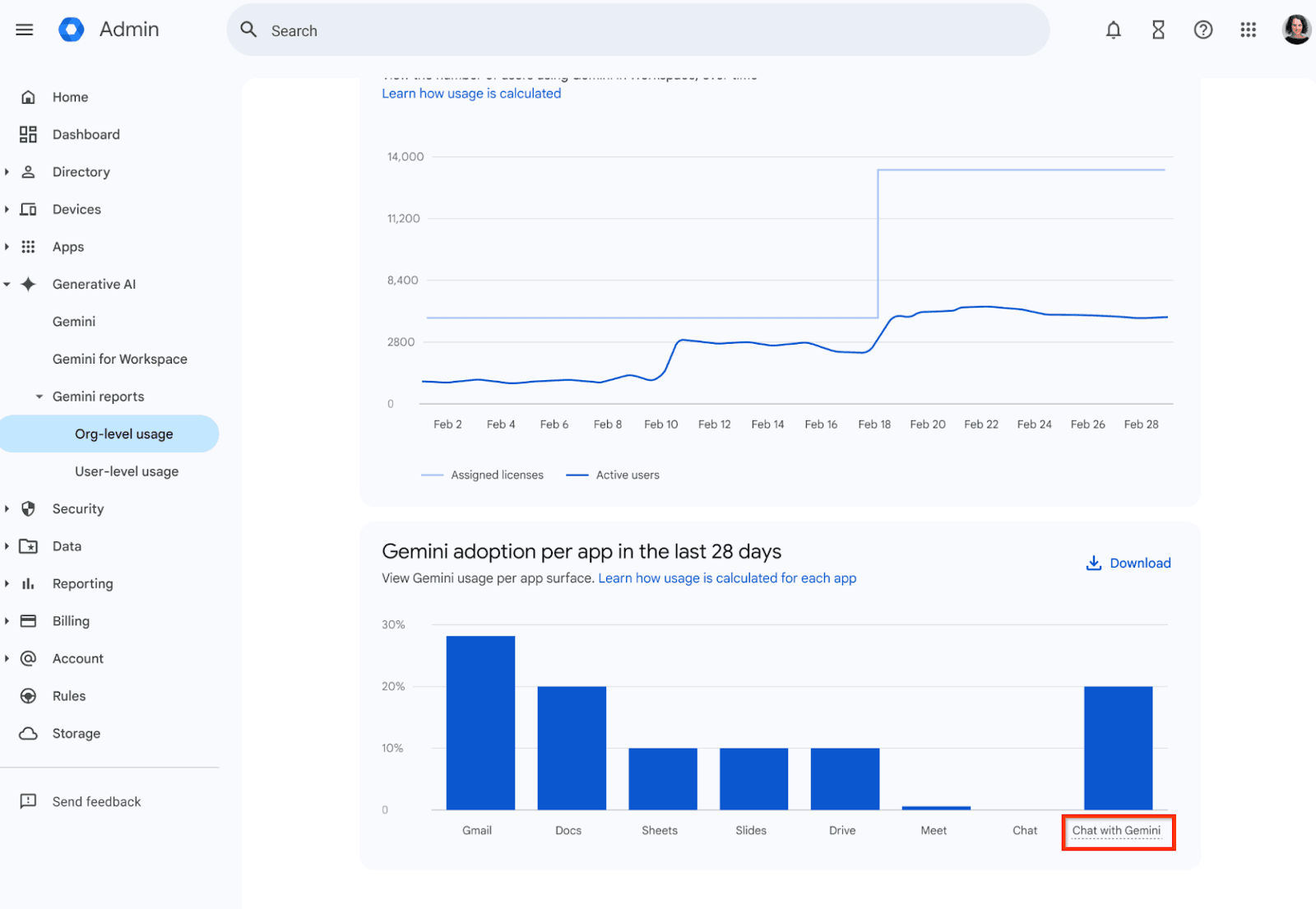Image resolution: width=1316 pixels, height=909 pixels.
Task: Click the Google Admin logo
Action: [72, 30]
